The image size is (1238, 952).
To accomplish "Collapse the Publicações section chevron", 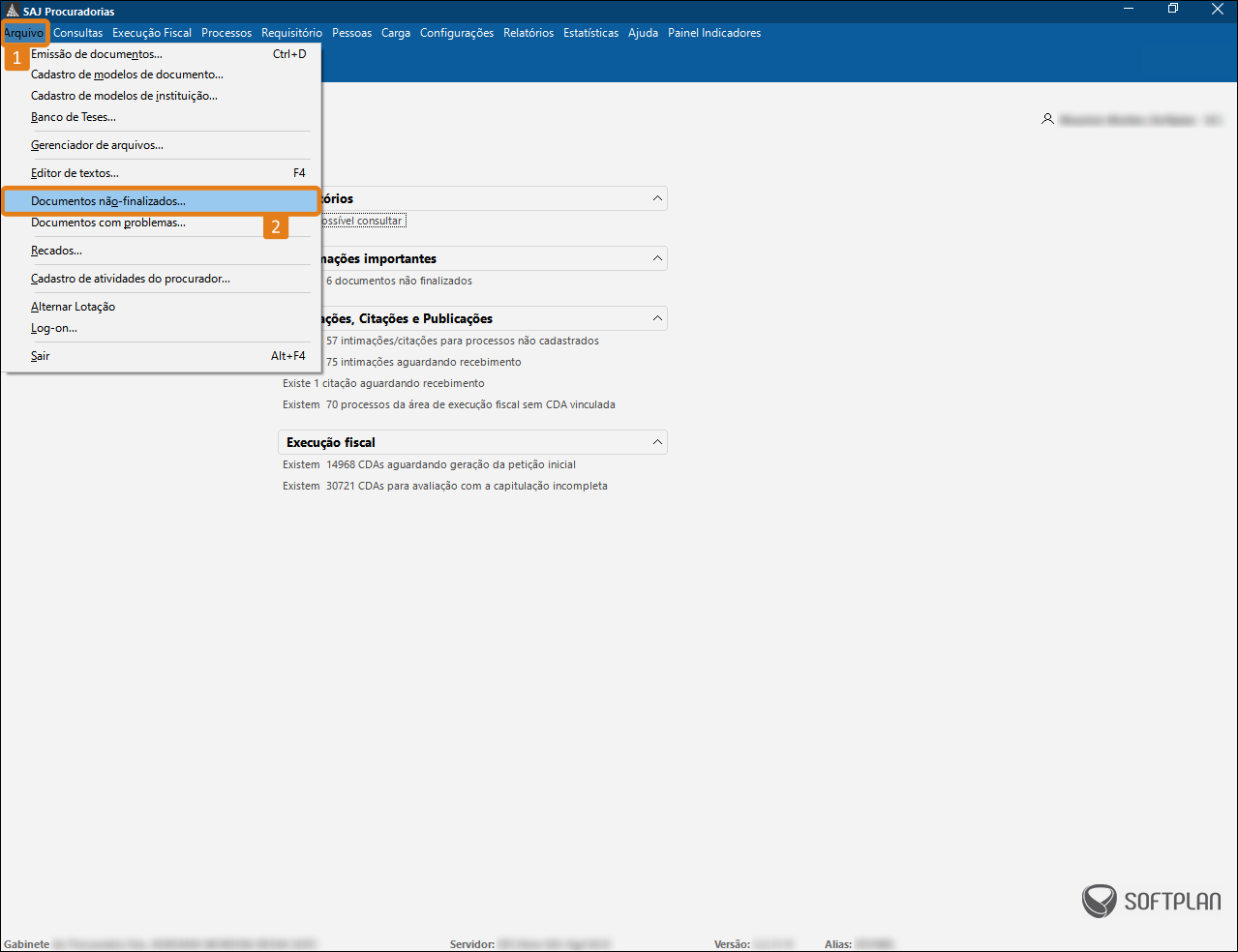I will 657,318.
